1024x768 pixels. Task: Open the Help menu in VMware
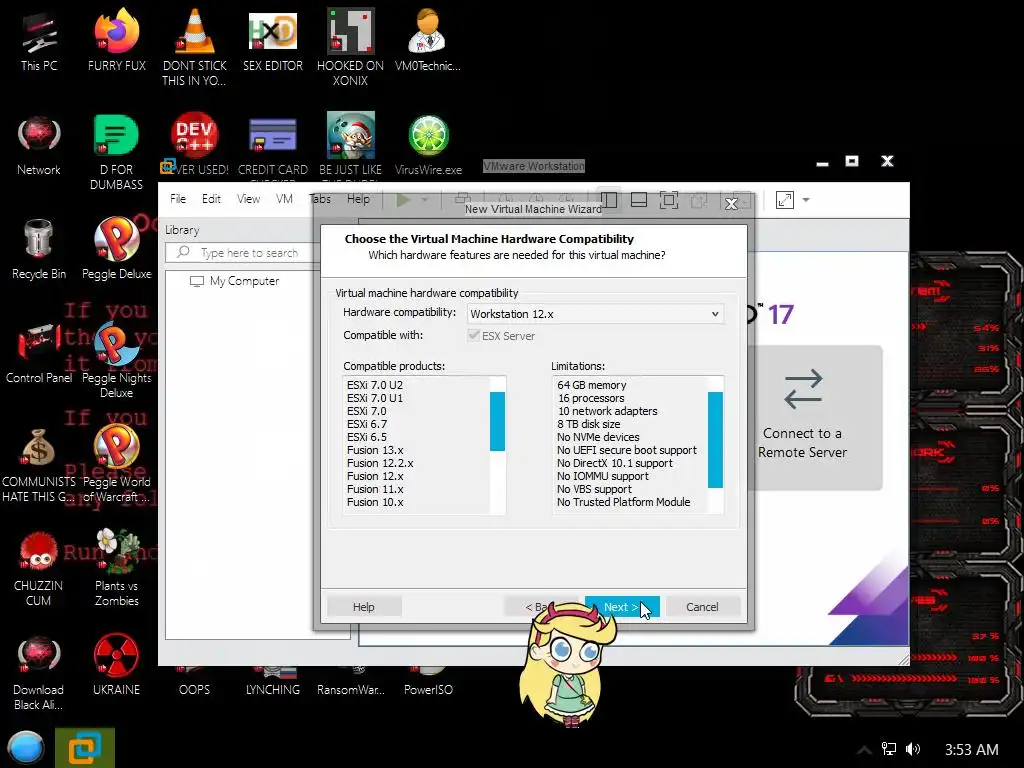358,199
